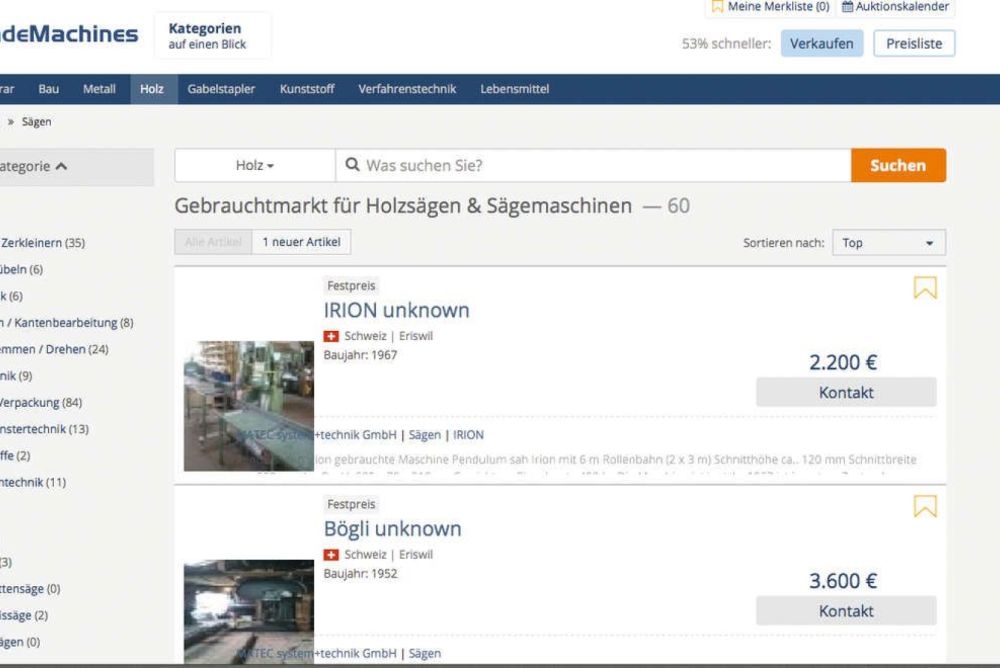Open the Auktionskalender calendar icon

click(847, 7)
